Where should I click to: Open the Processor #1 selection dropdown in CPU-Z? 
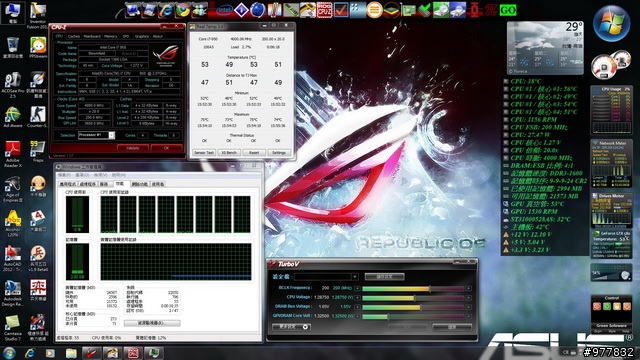[x=96, y=135]
